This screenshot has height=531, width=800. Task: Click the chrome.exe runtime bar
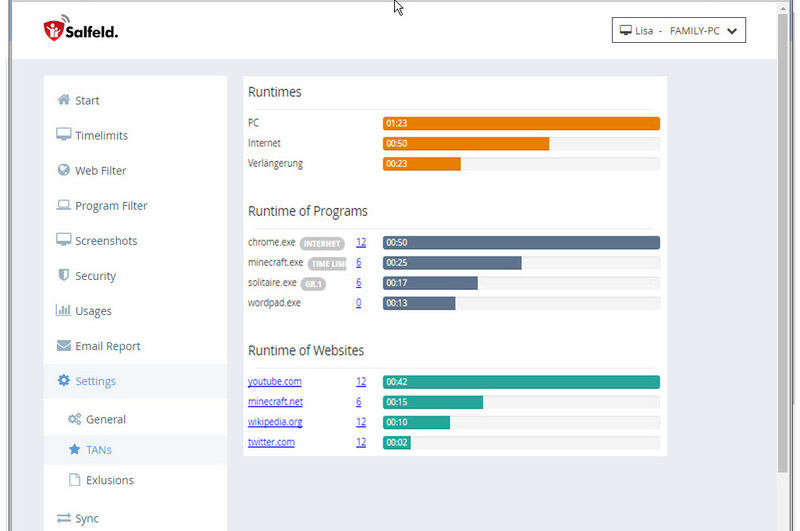pos(521,242)
